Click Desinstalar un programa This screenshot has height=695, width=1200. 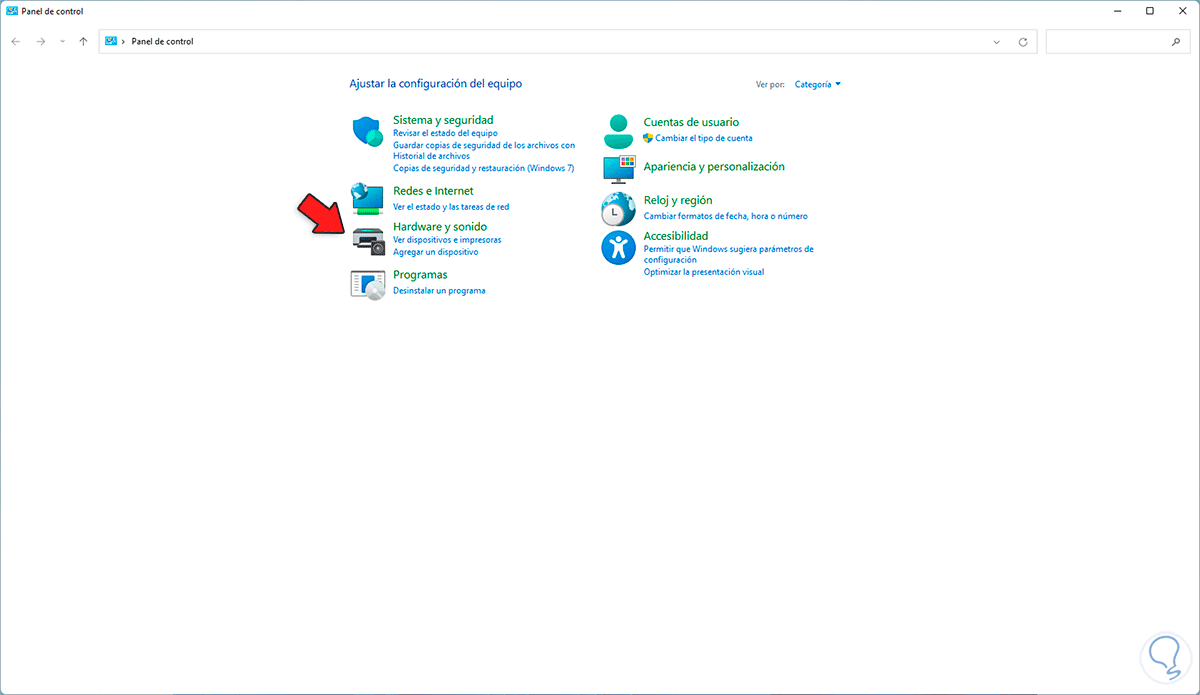tap(439, 291)
